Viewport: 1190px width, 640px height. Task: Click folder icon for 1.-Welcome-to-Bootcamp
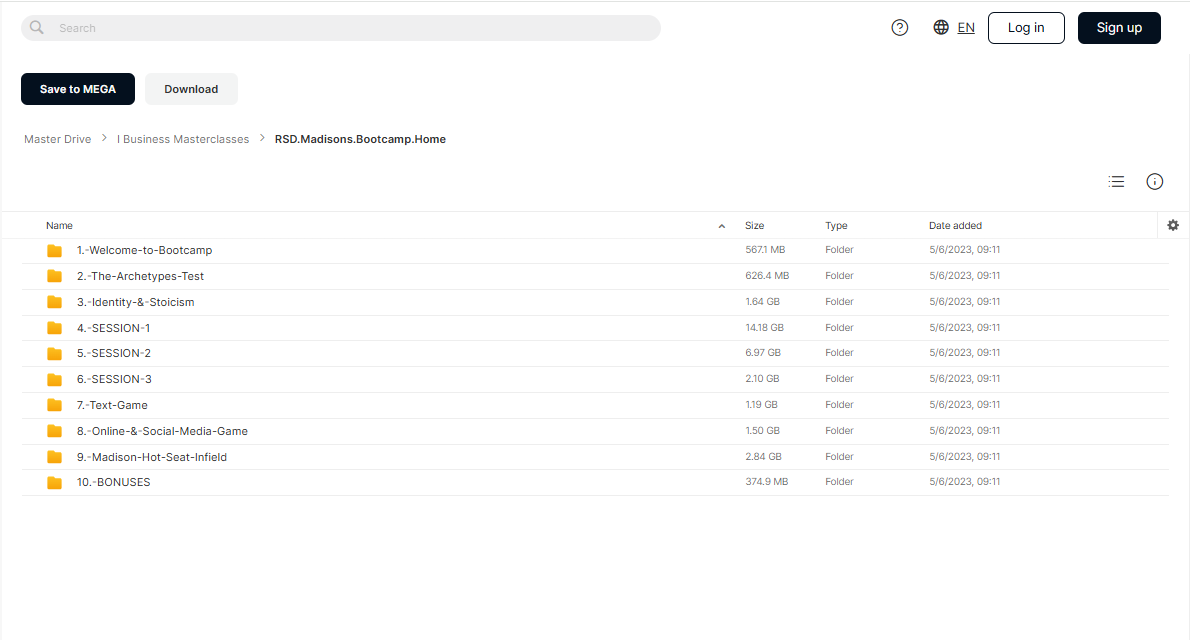pyautogui.click(x=55, y=251)
